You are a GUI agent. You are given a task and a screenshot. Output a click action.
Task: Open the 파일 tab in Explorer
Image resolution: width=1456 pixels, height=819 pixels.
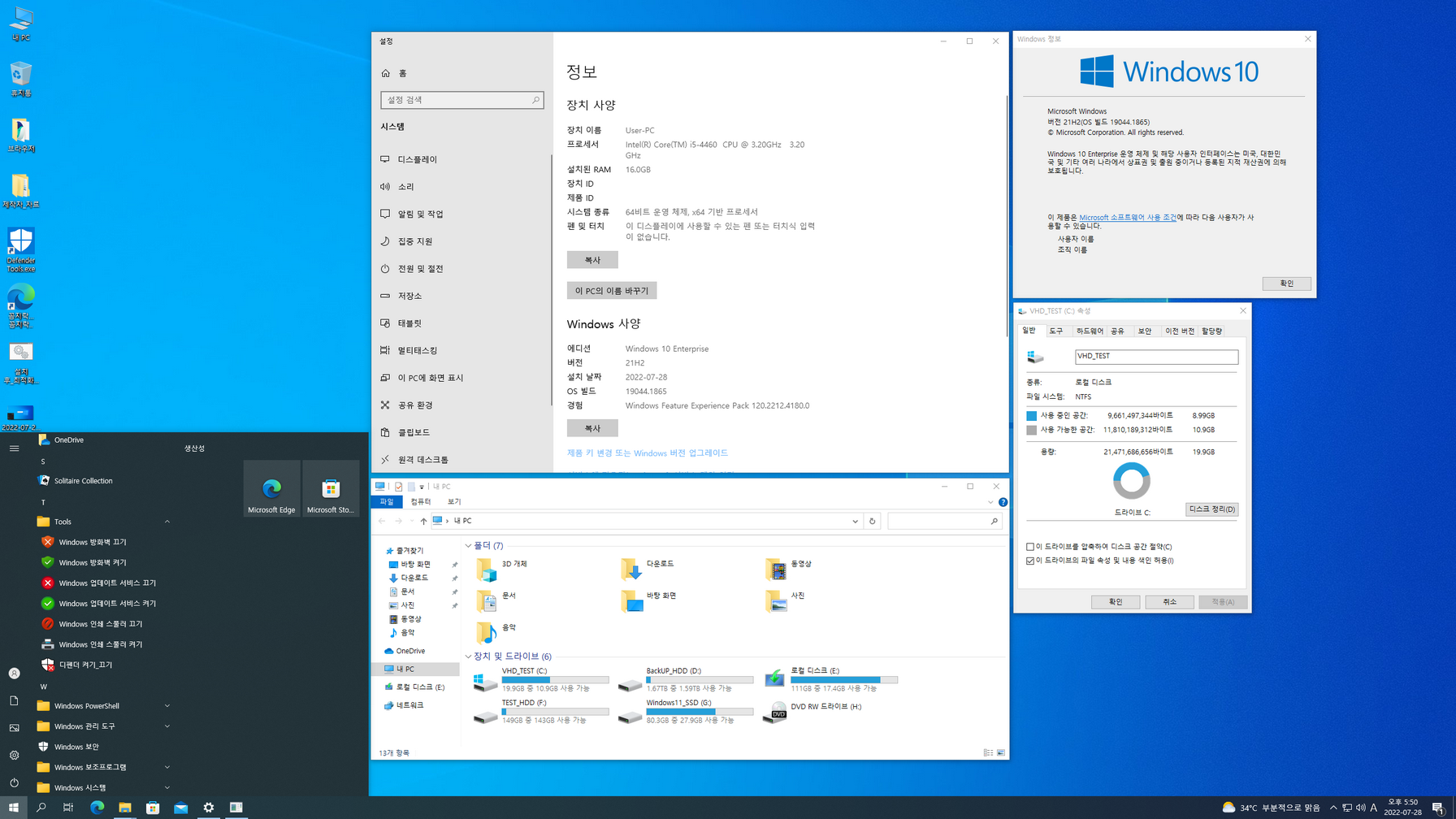click(x=387, y=502)
